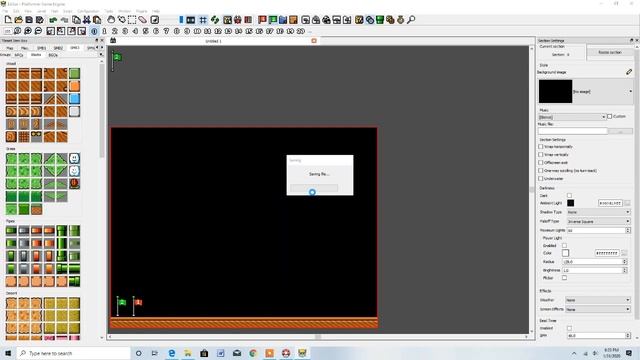Click the Resize section button
Viewport: 640px width, 360px height.
coord(610,53)
